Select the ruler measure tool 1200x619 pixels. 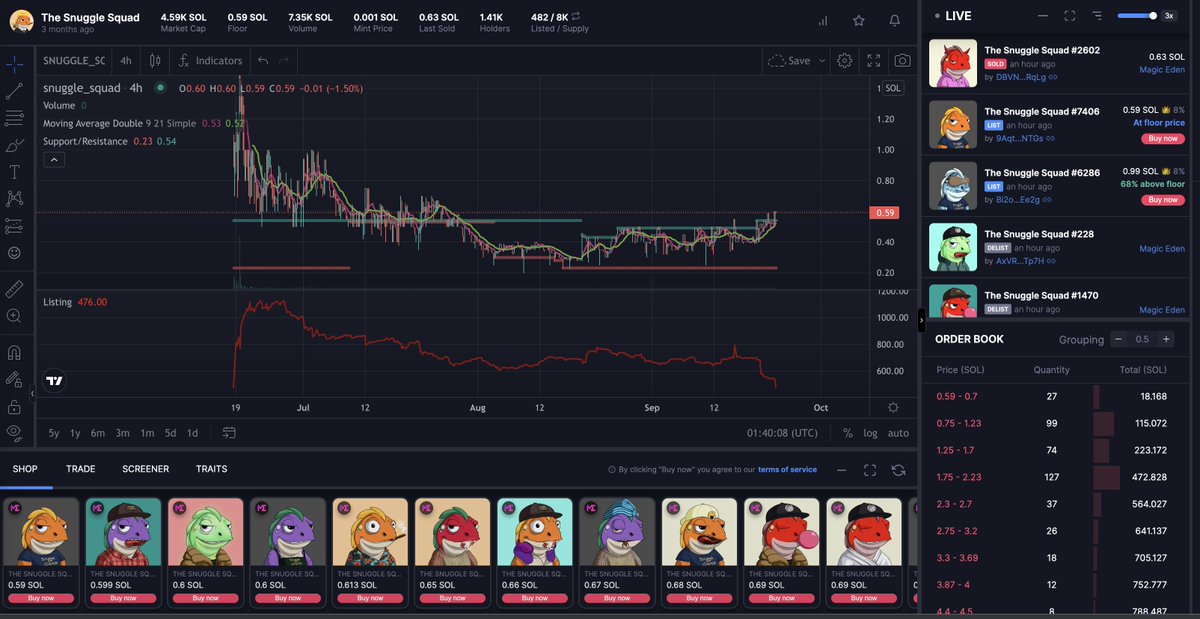pos(14,289)
